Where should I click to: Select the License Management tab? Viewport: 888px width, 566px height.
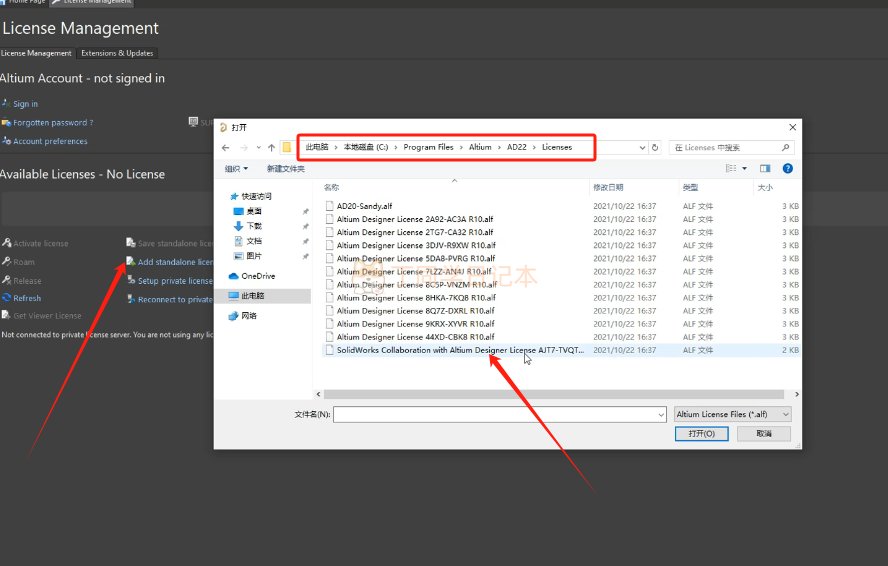(x=37, y=53)
